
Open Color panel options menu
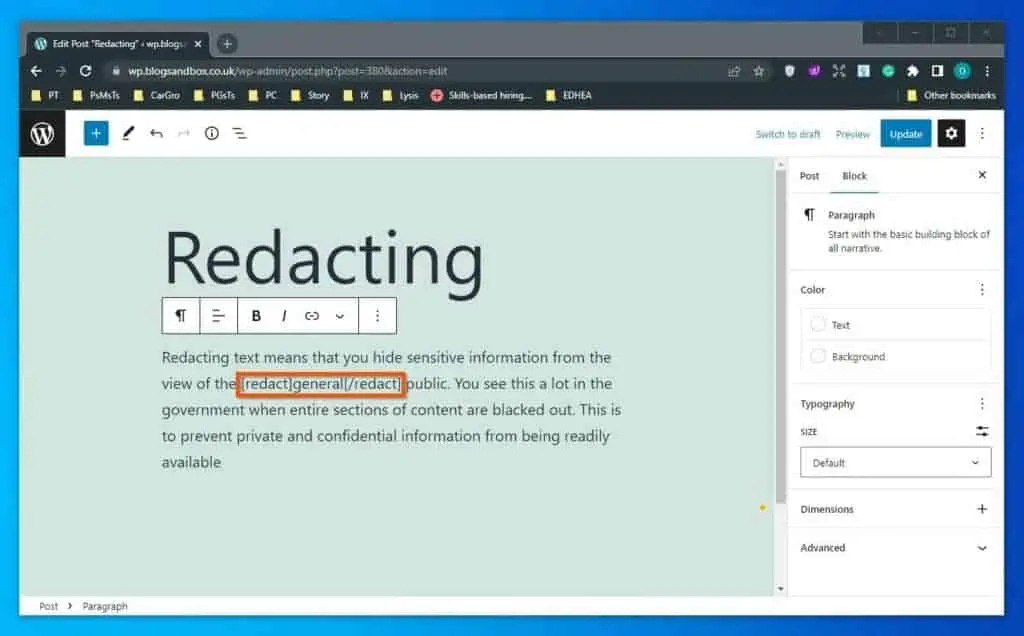982,290
